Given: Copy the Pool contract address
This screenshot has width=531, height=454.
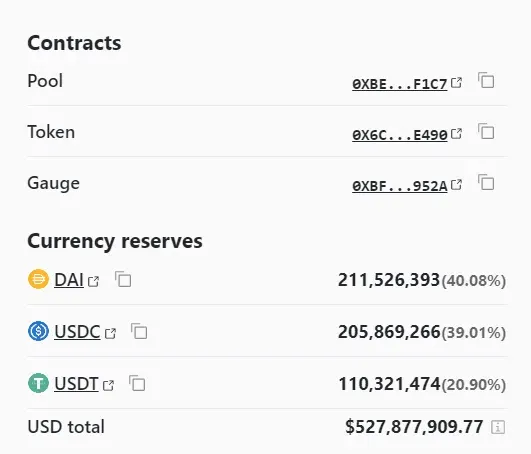Looking at the screenshot, I should [486, 80].
